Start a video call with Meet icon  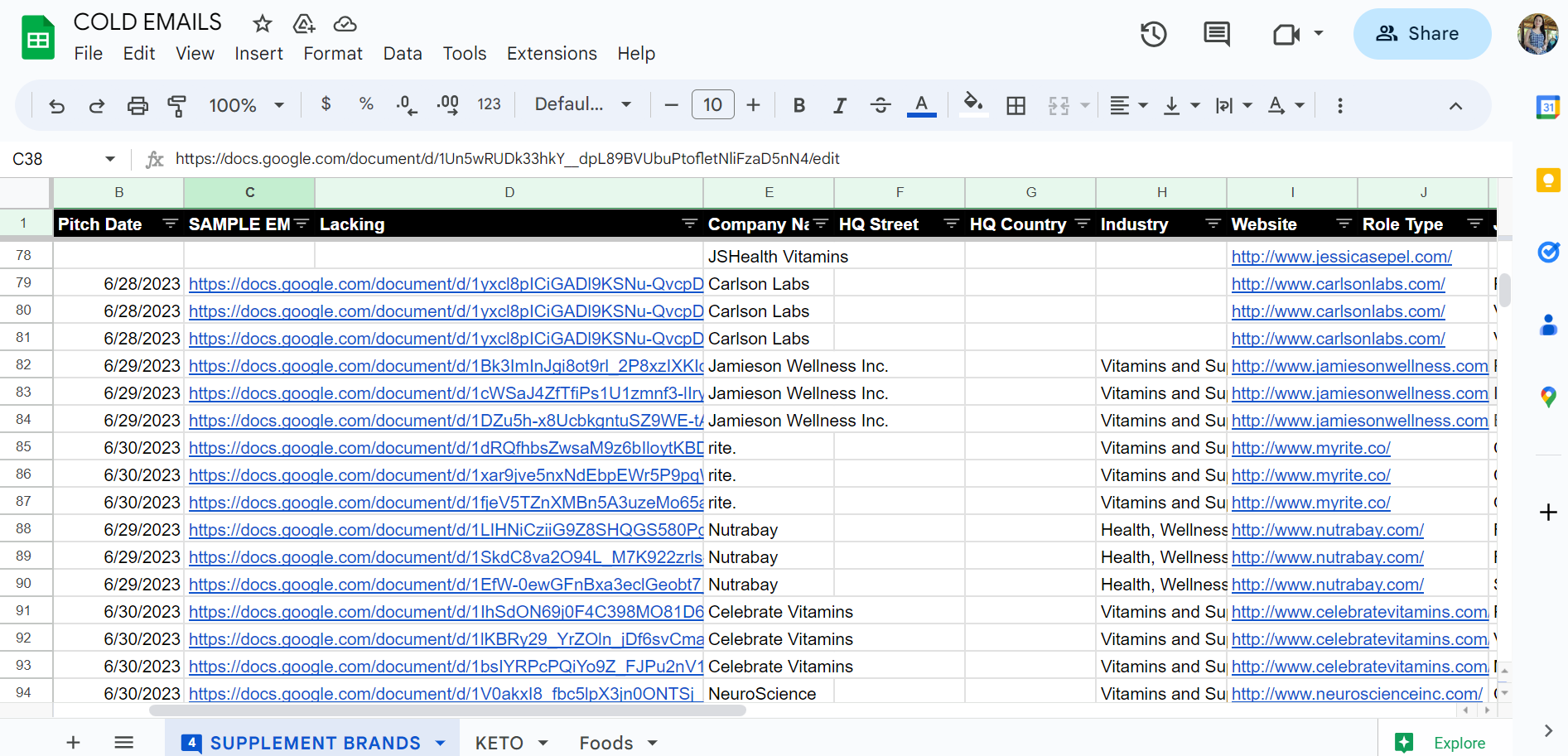pos(1286,34)
